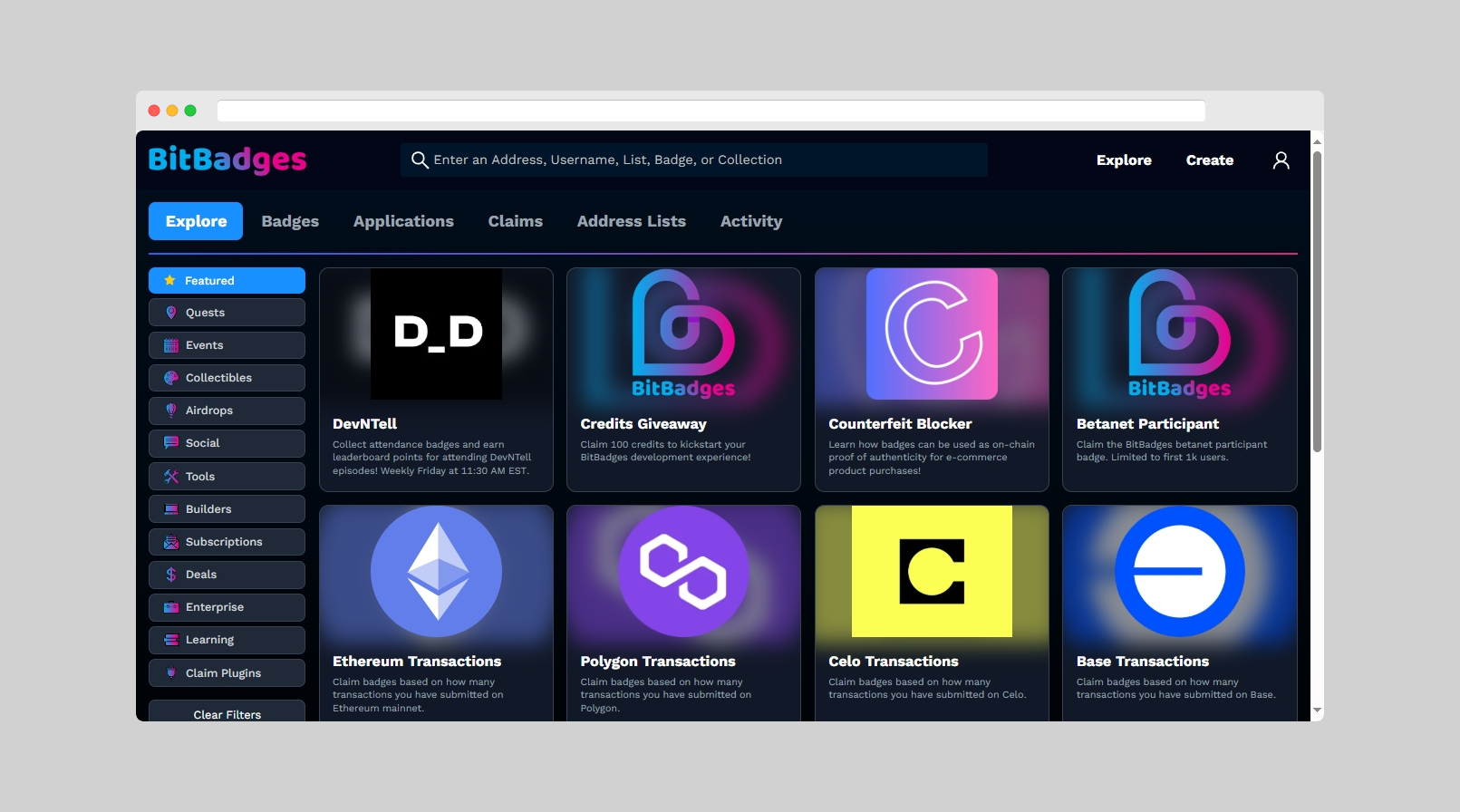Open the Ethereum logo image

[x=437, y=572]
